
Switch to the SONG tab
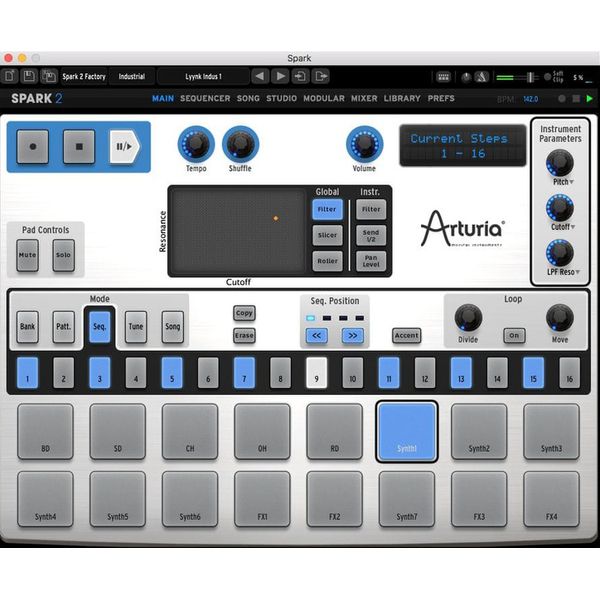(248, 98)
